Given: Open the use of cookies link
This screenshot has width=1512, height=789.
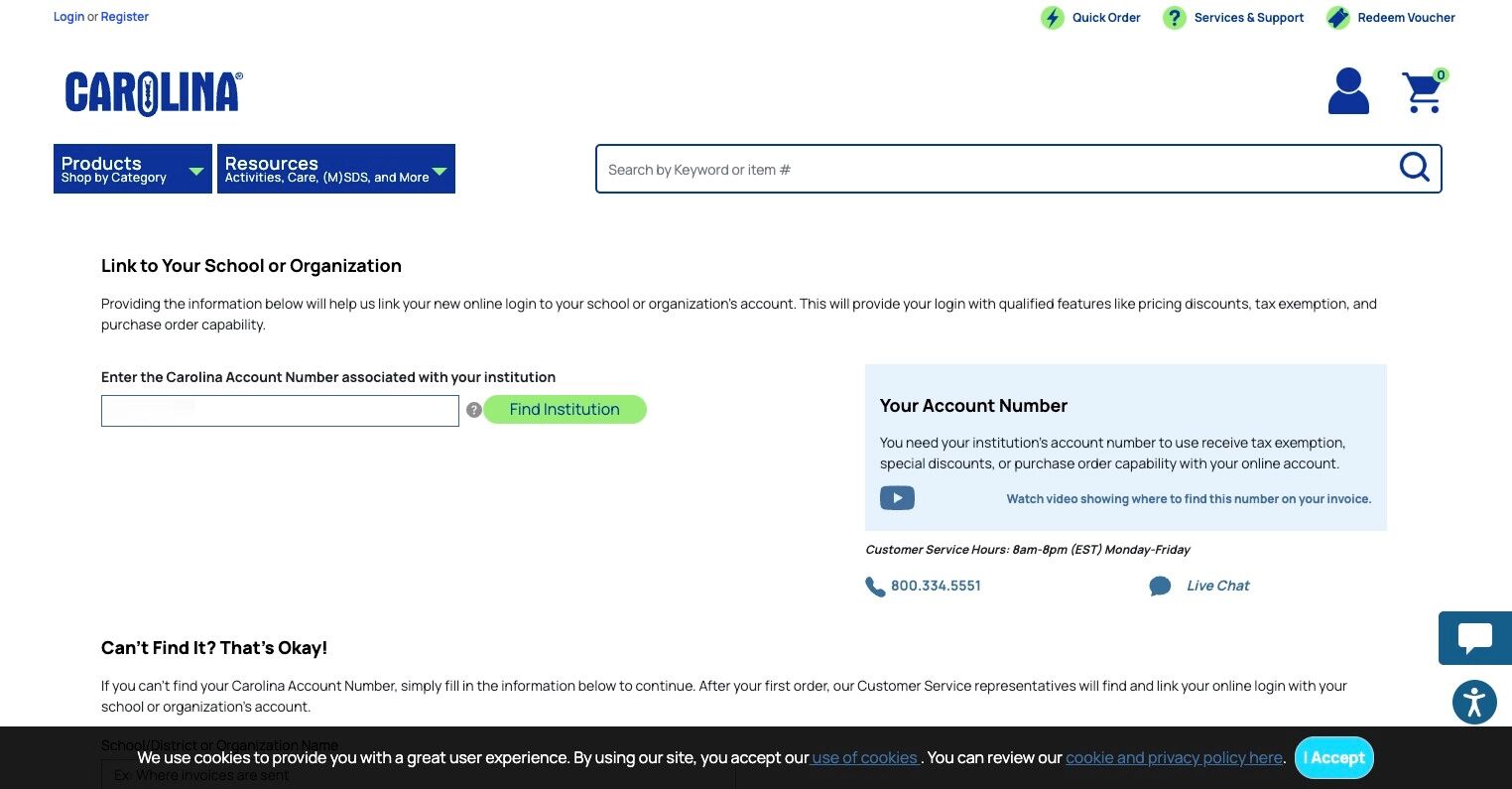Looking at the screenshot, I should (x=864, y=758).
